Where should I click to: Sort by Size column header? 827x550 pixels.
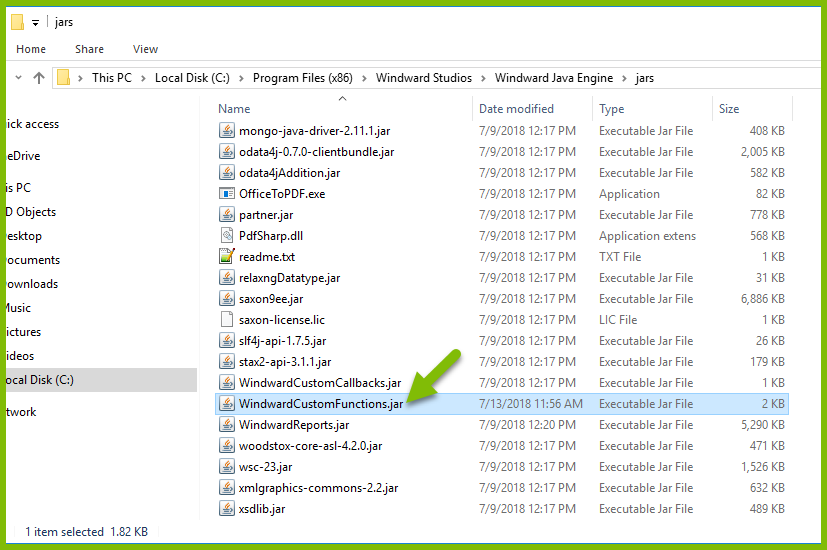(x=728, y=109)
